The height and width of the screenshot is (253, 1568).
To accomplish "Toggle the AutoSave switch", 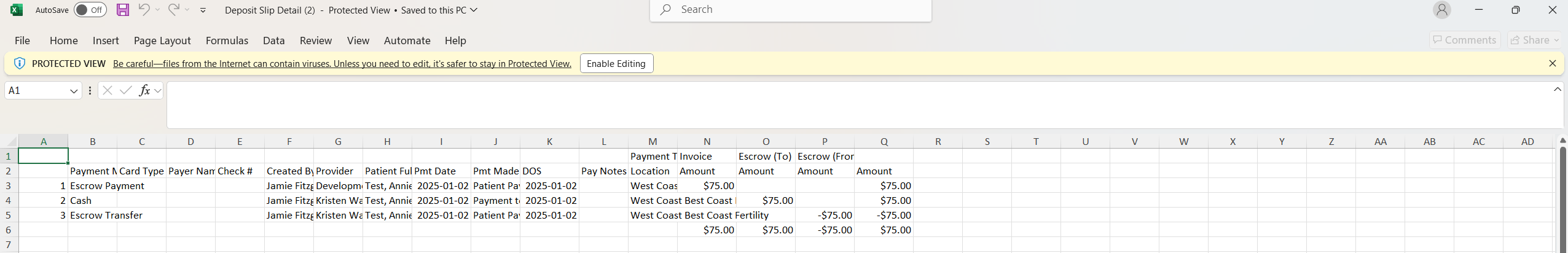I will tap(90, 10).
